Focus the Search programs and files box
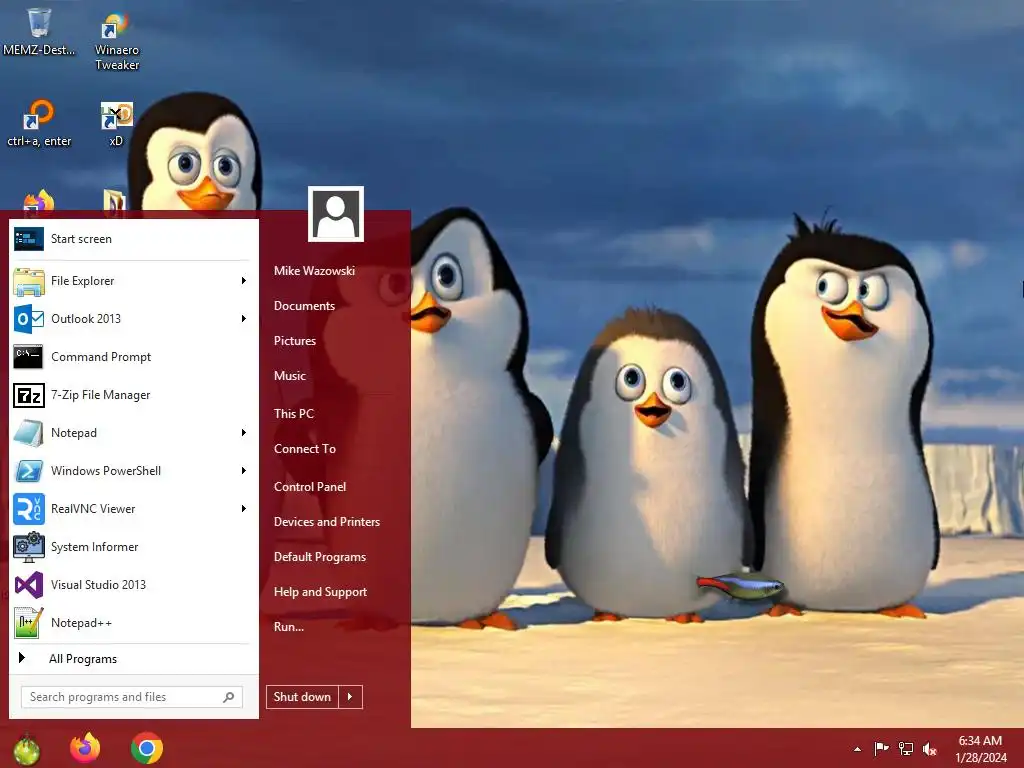Image resolution: width=1024 pixels, height=768 pixels. tap(132, 697)
